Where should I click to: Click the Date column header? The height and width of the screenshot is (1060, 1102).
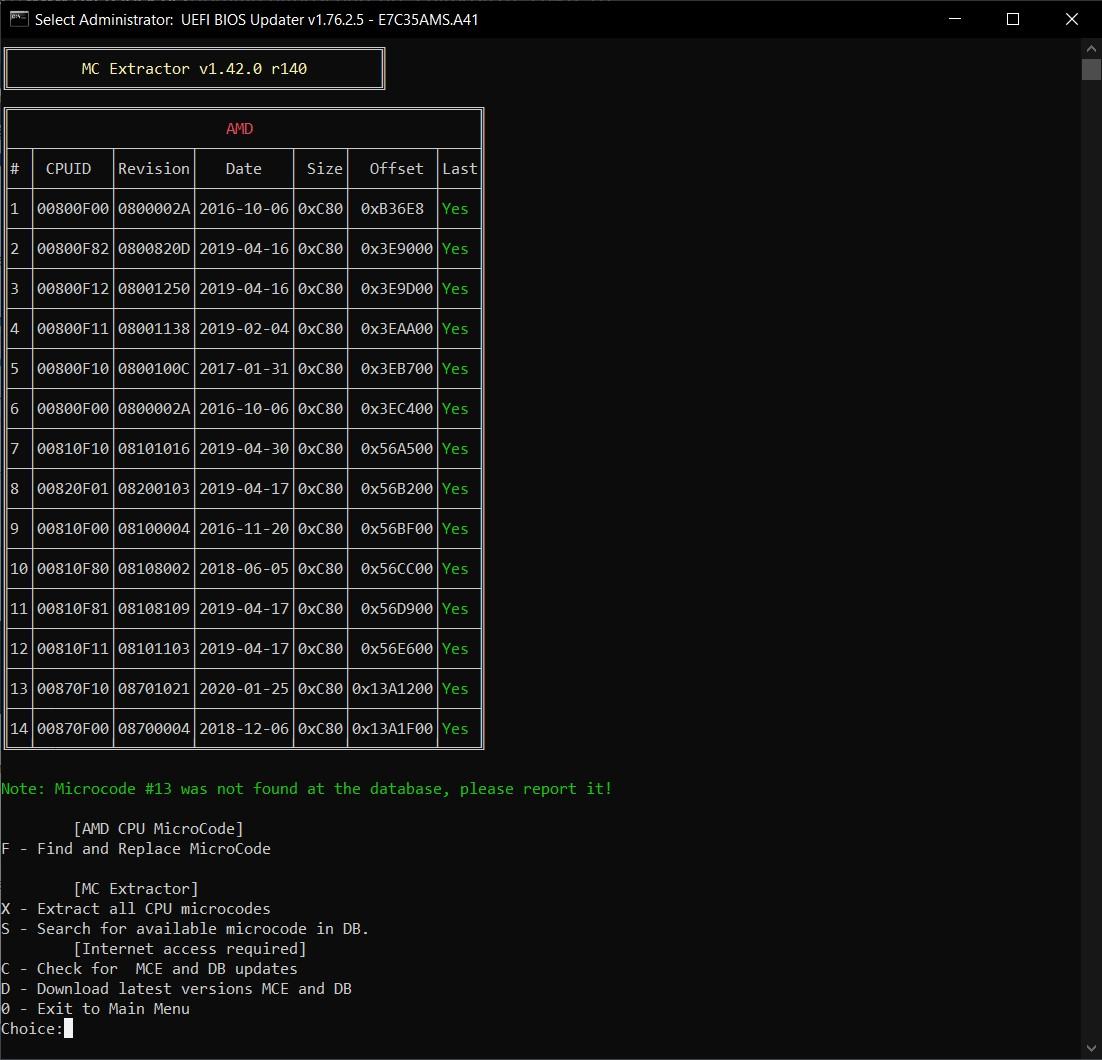(x=243, y=169)
